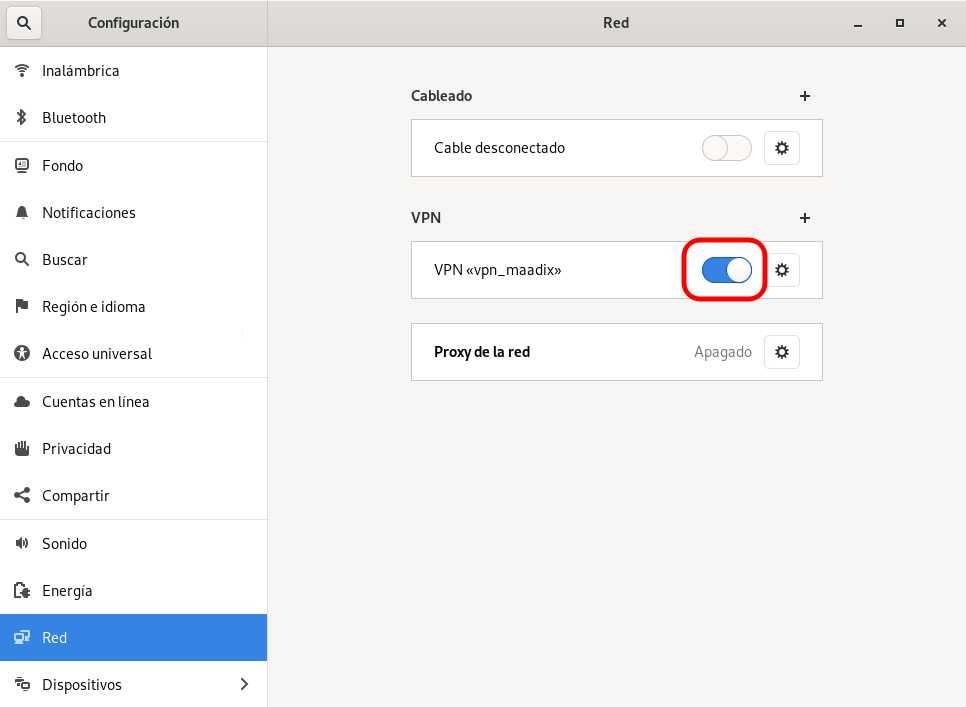The width and height of the screenshot is (966, 707).
Task: Open gear settings for VPN vpn_maadix
Action: pyautogui.click(x=782, y=270)
